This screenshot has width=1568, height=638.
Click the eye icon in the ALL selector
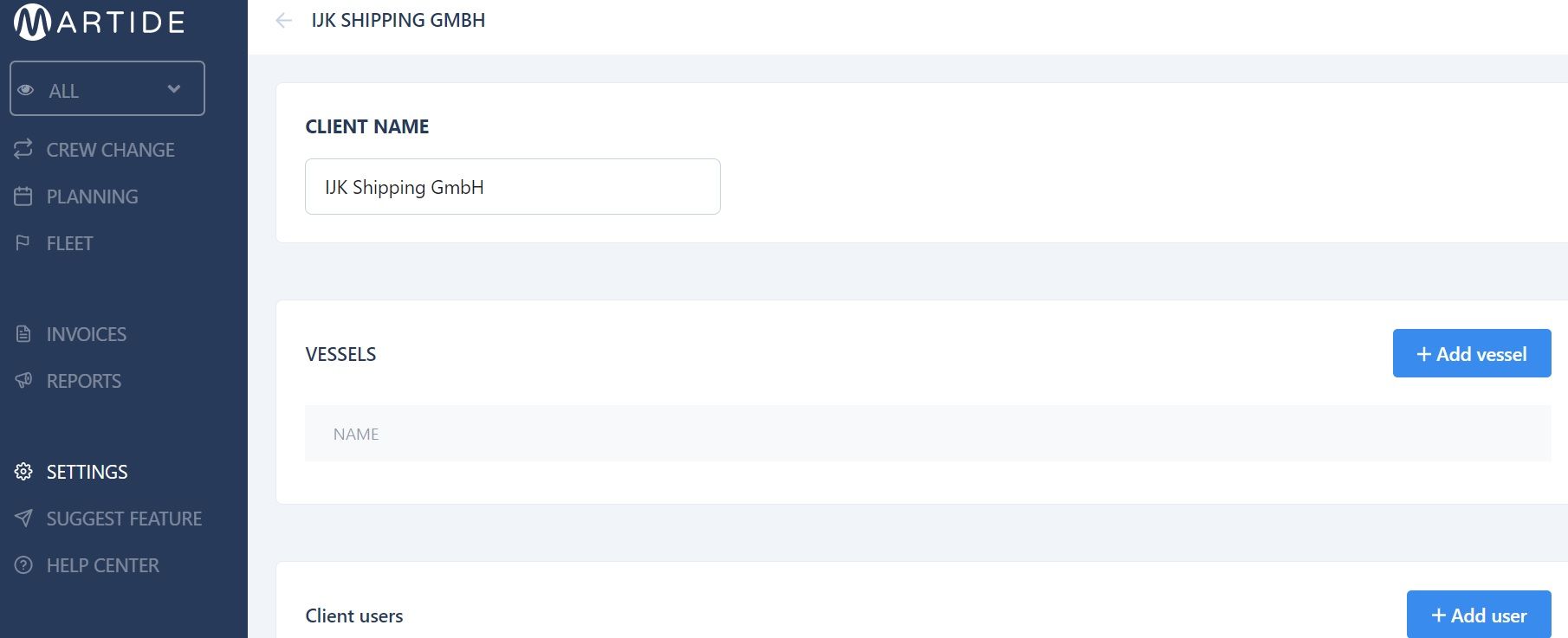(26, 90)
